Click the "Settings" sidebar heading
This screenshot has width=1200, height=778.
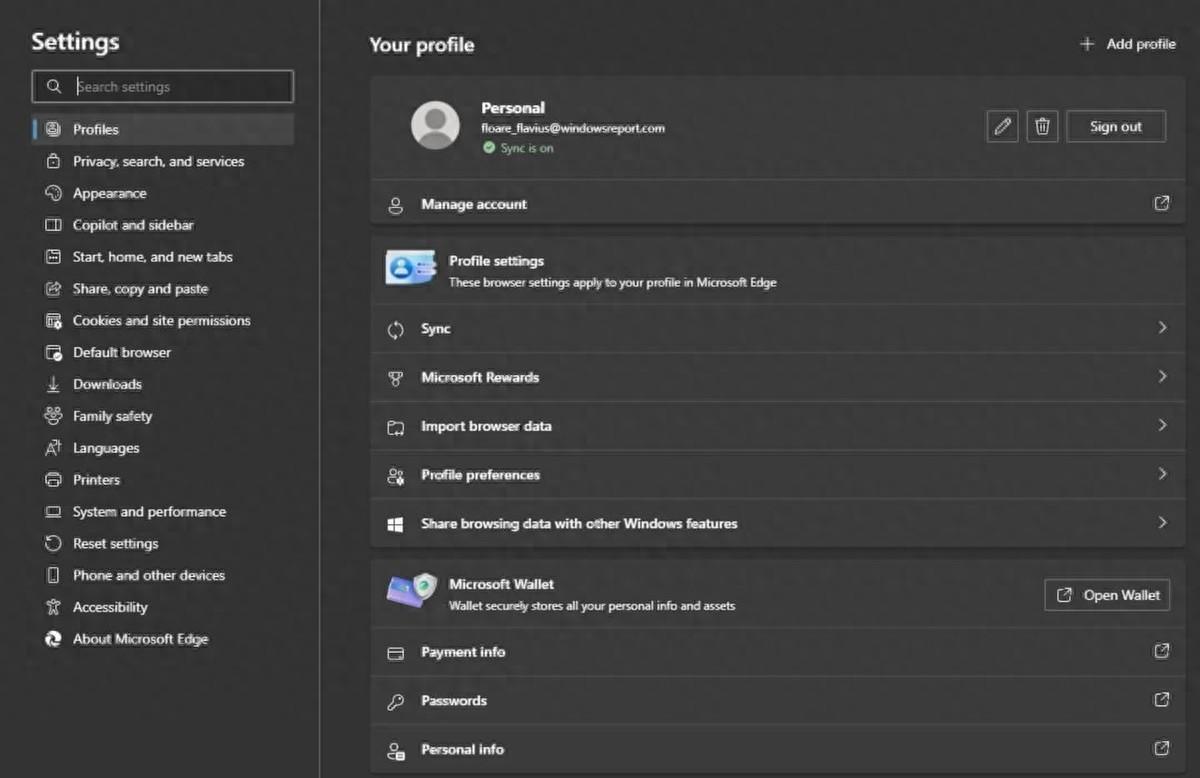[x=75, y=41]
